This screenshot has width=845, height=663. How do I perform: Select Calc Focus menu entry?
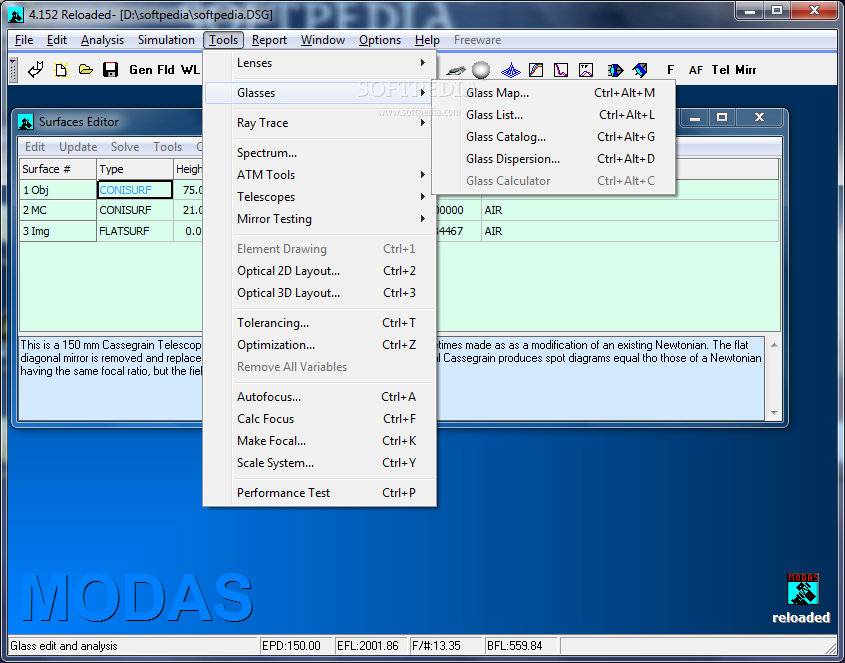[320, 419]
